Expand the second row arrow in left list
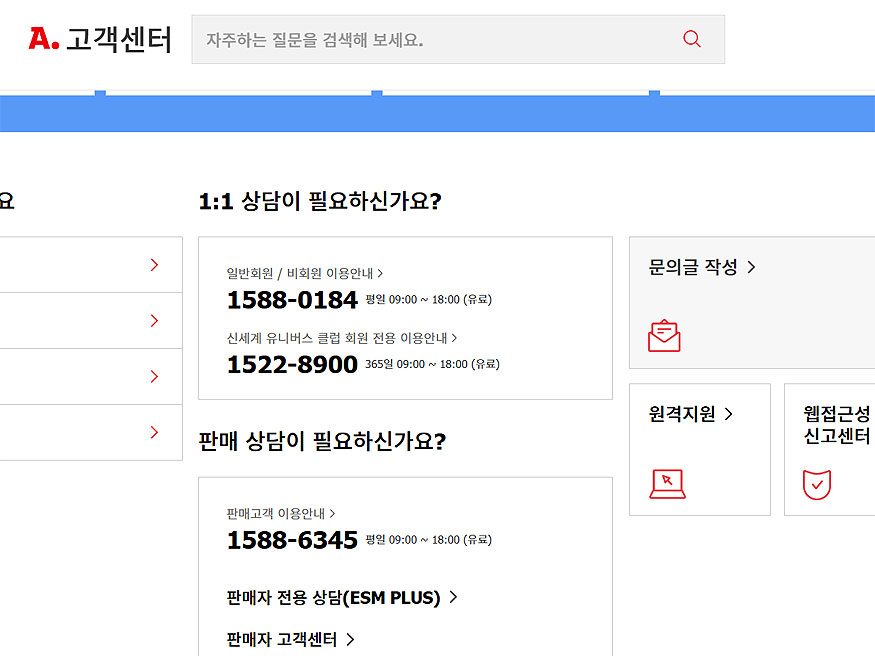875x656 pixels. tap(154, 321)
